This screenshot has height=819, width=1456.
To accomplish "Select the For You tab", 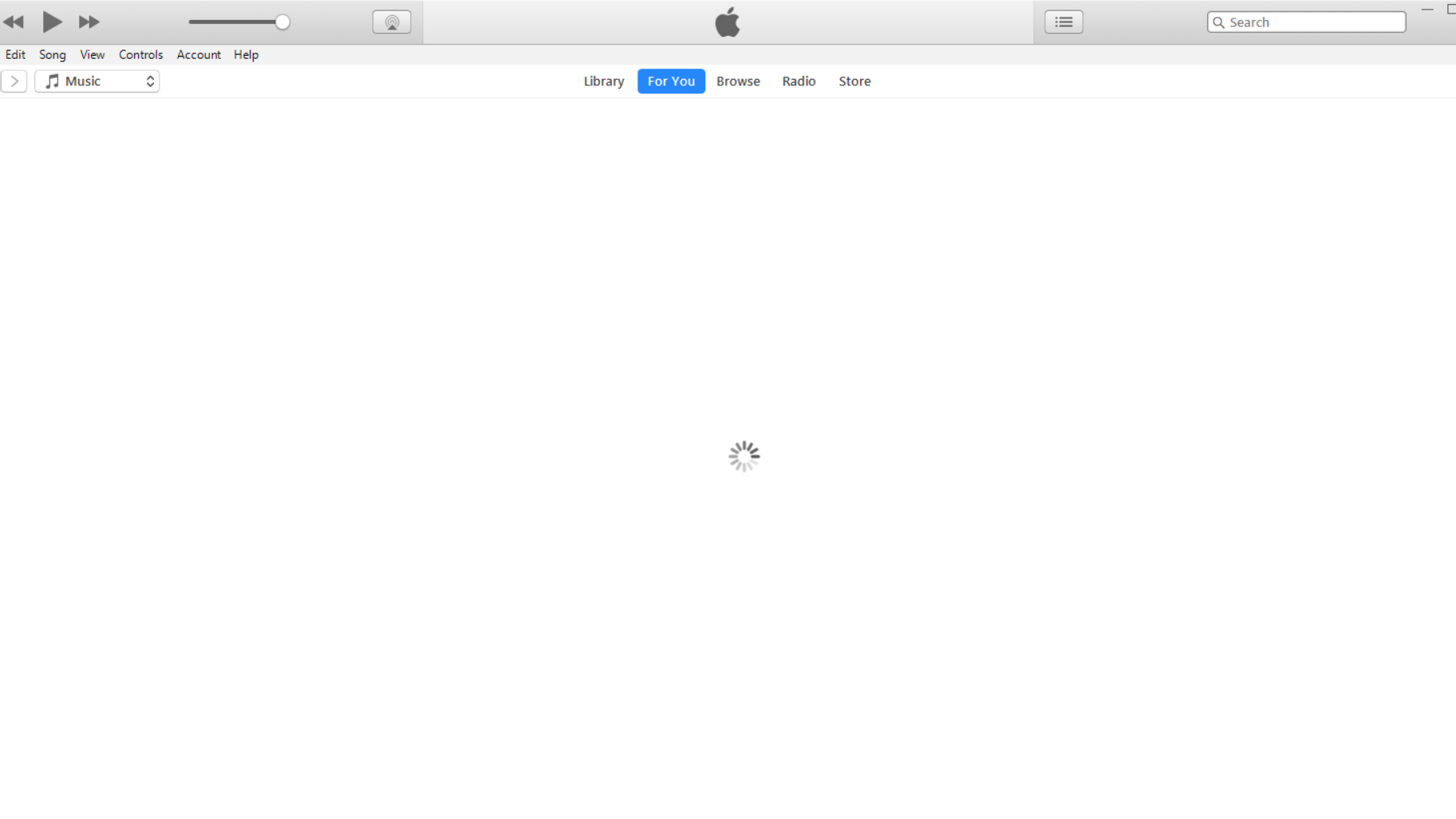I will coord(672,81).
